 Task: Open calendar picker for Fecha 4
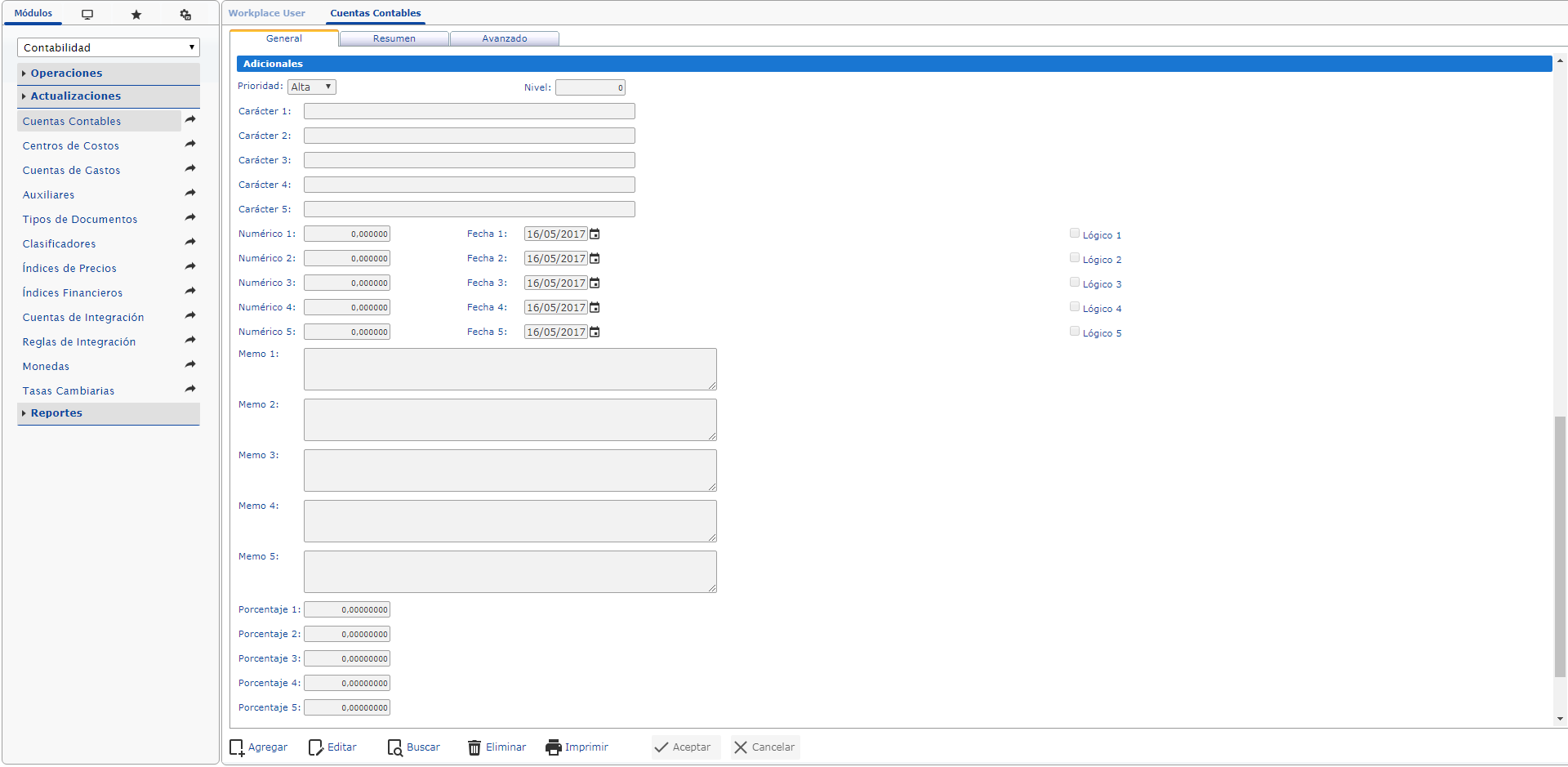pyautogui.click(x=595, y=308)
